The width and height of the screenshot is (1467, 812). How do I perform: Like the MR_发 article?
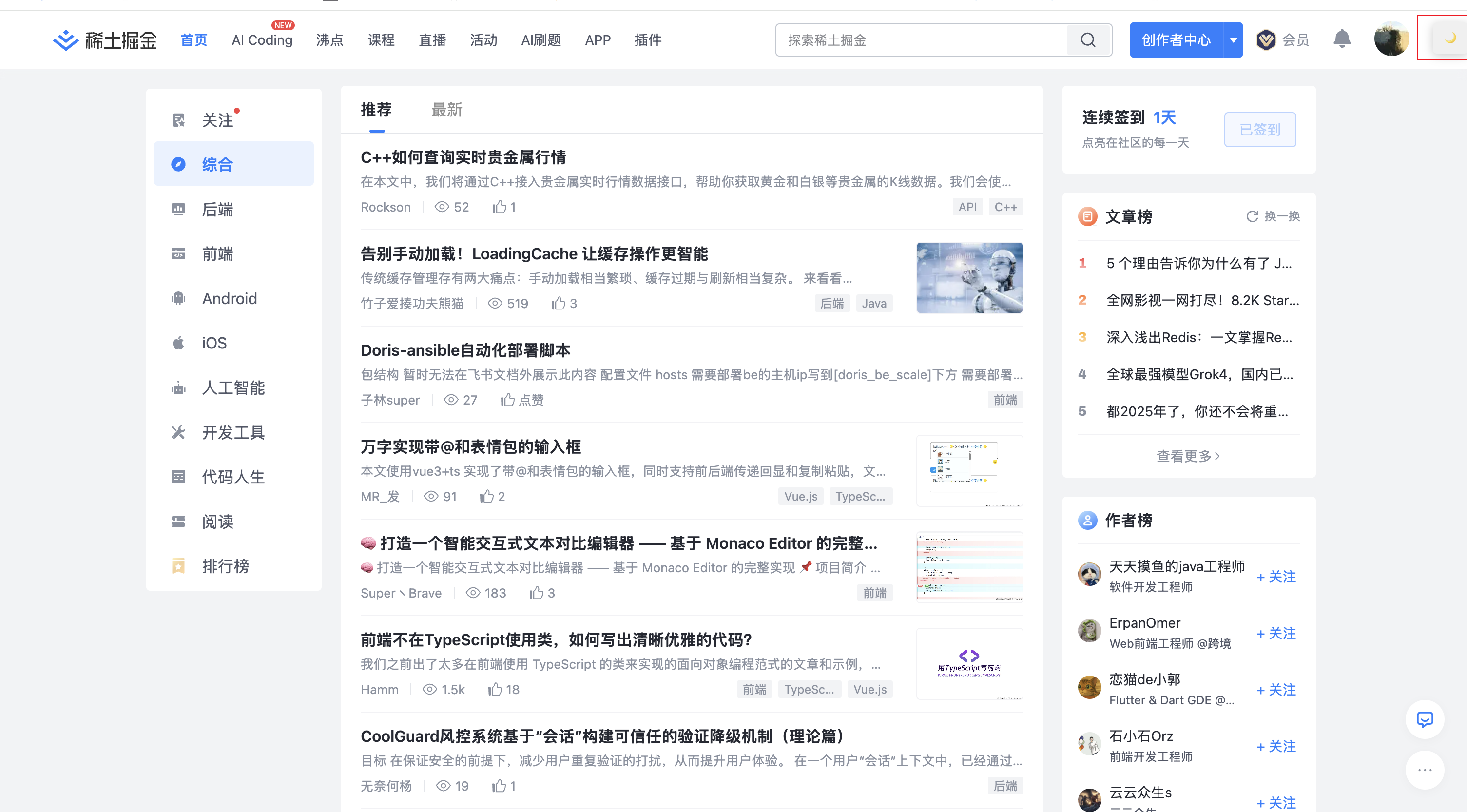coord(492,497)
